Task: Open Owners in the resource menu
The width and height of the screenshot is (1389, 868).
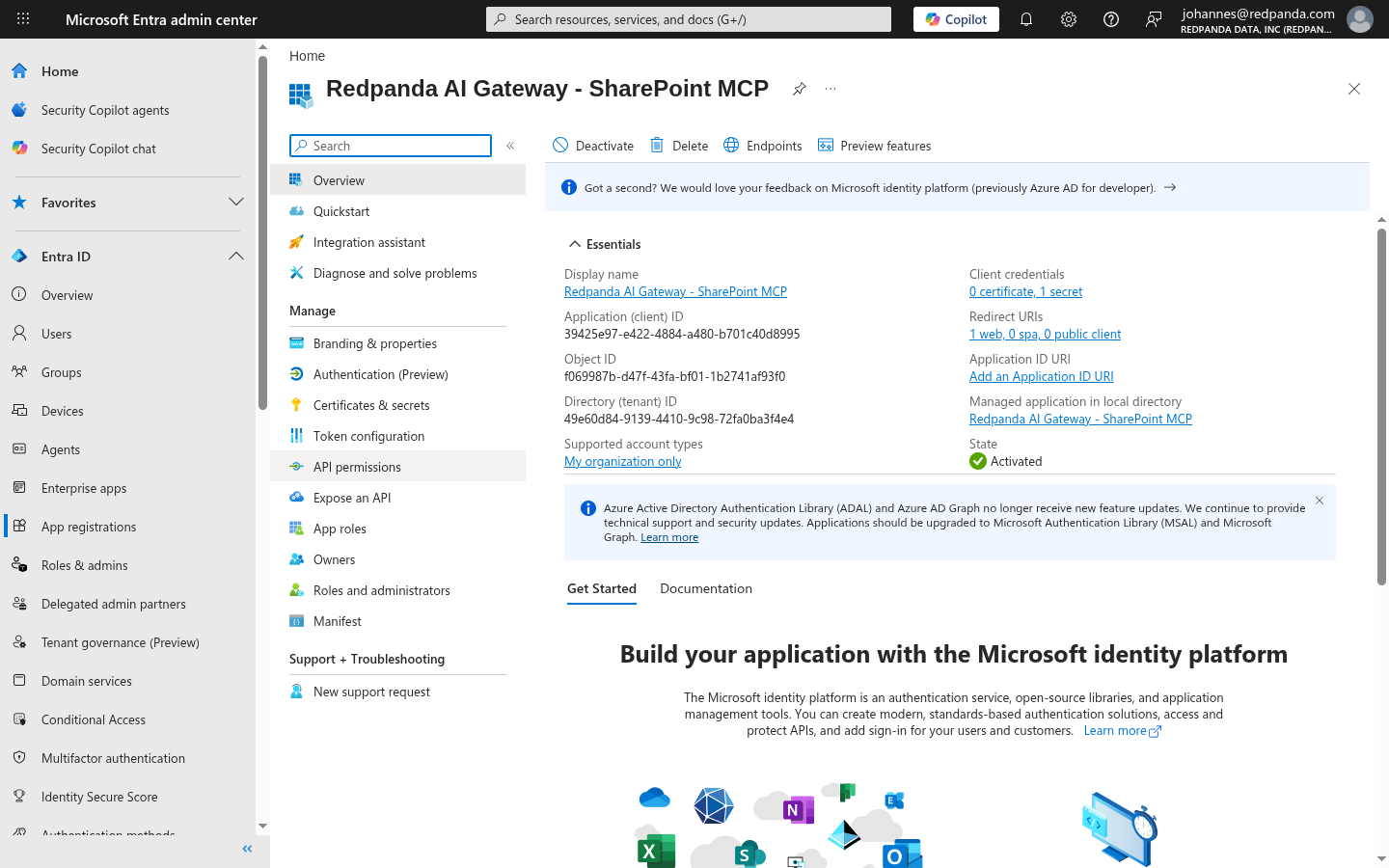Action: coord(397,559)
